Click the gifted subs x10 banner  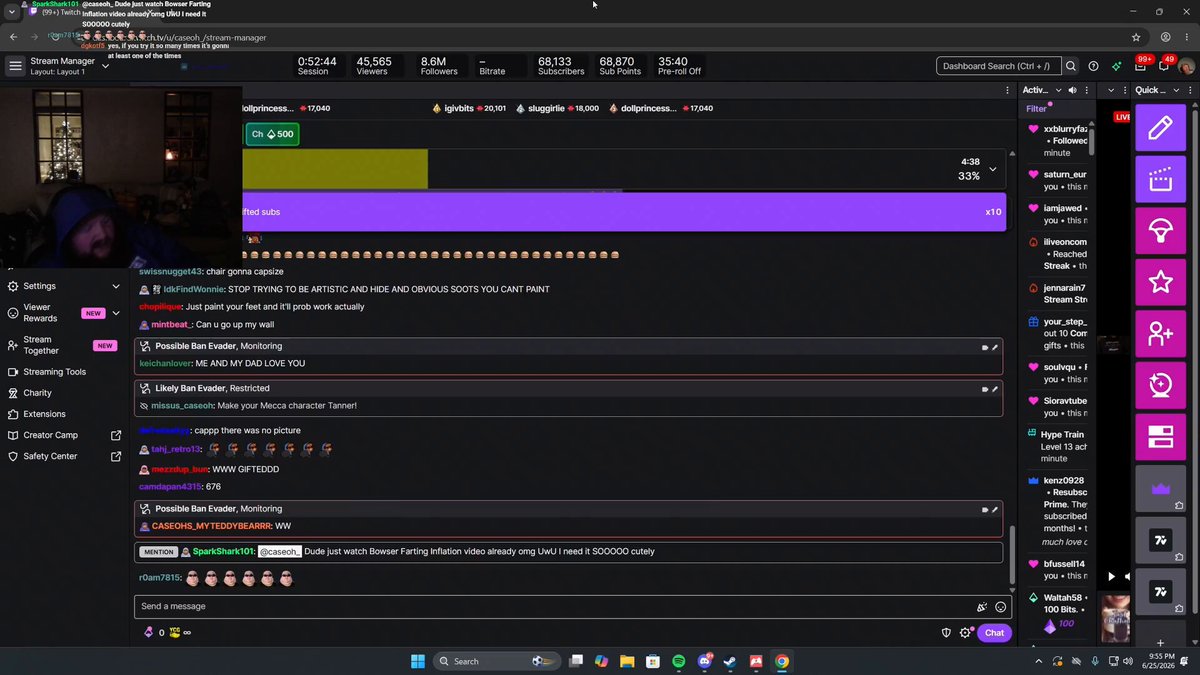625,212
